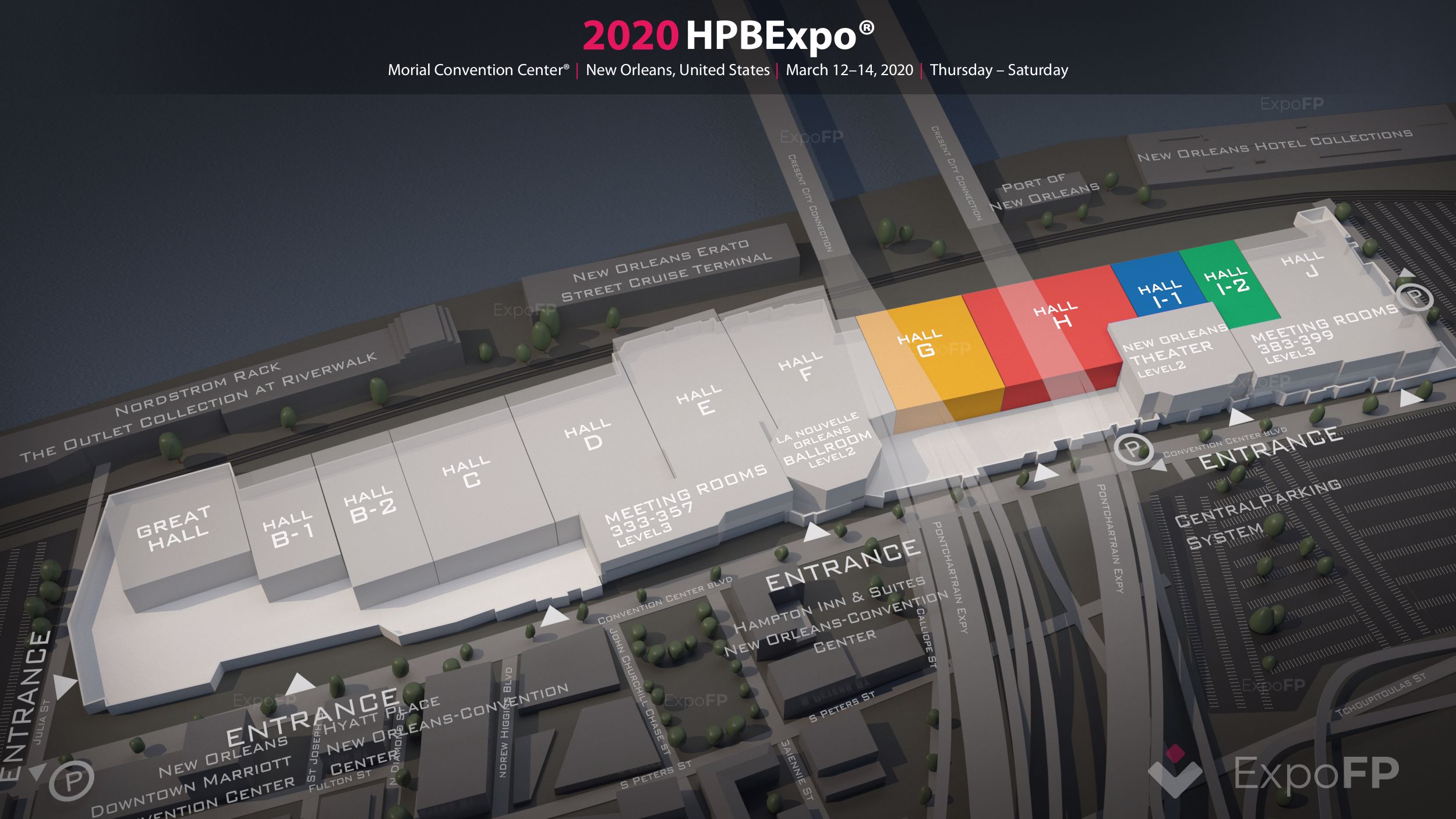The image size is (1456, 819).
Task: Click the entrance arrow near John Churchill Chase St
Action: (x=556, y=615)
